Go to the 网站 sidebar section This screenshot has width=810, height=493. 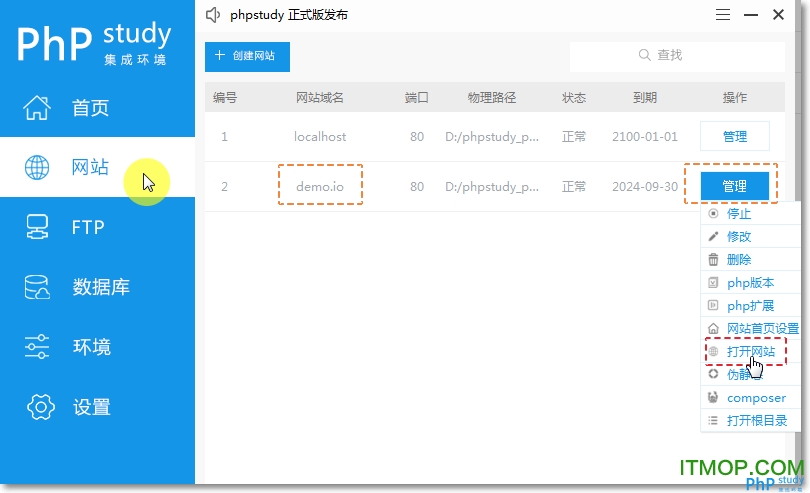point(97,167)
